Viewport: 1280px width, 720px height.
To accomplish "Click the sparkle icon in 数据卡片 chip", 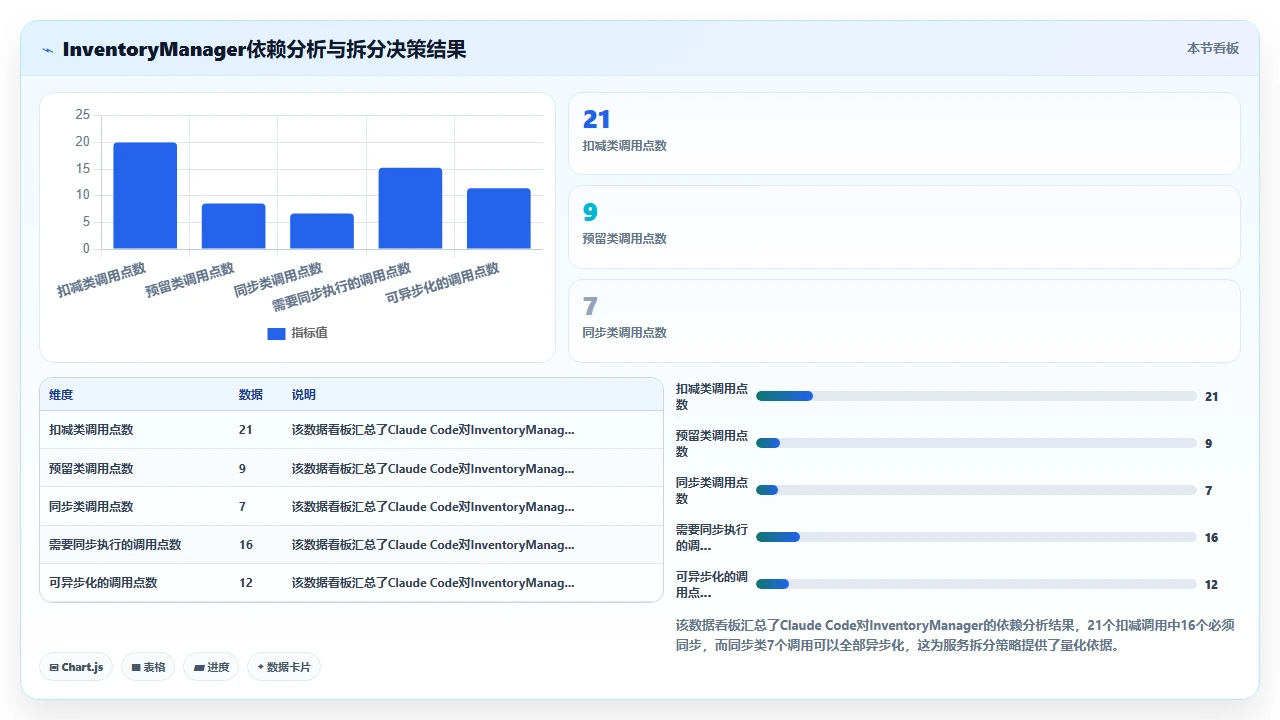I will 260,667.
